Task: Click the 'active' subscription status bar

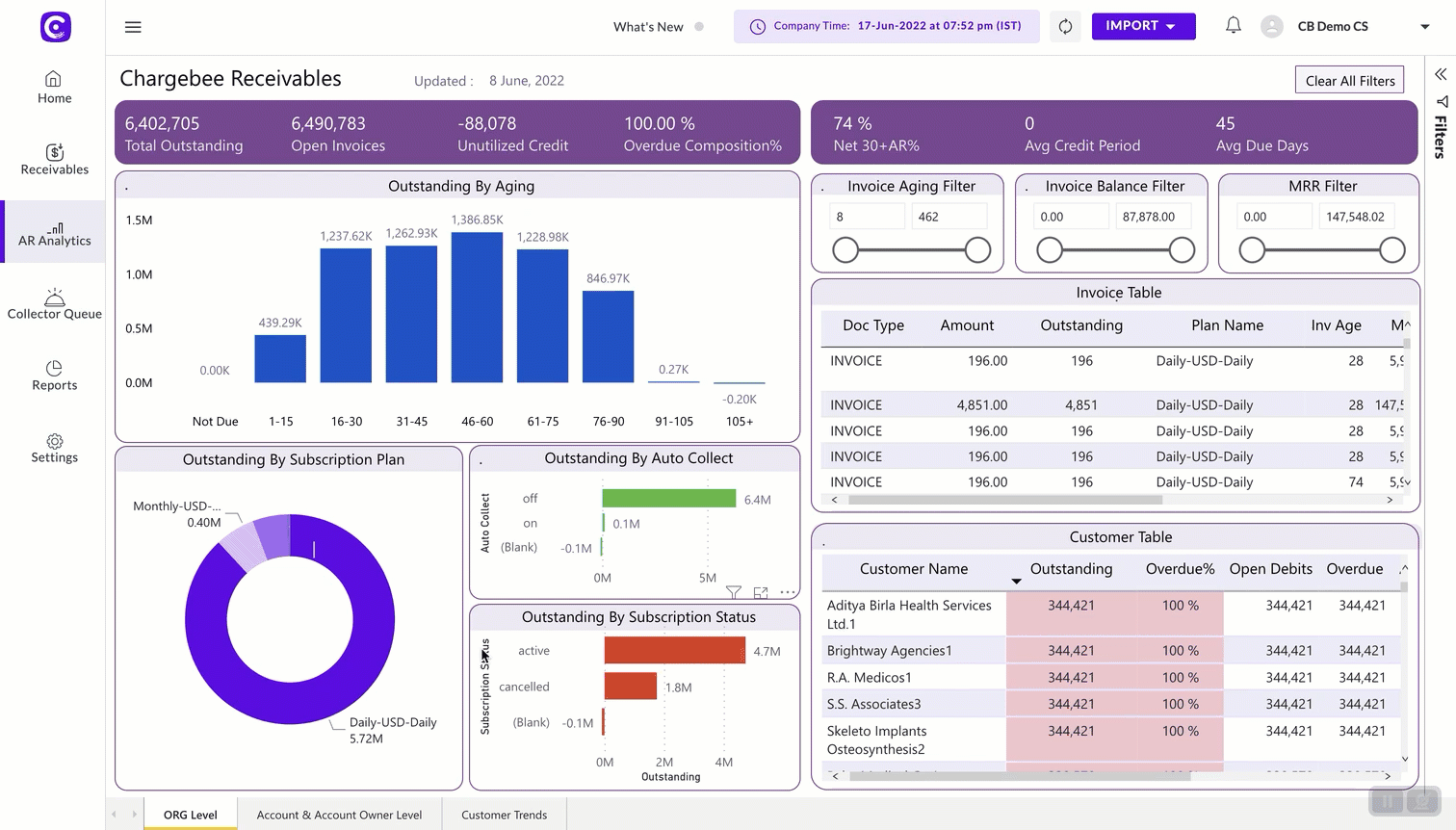Action: (675, 650)
